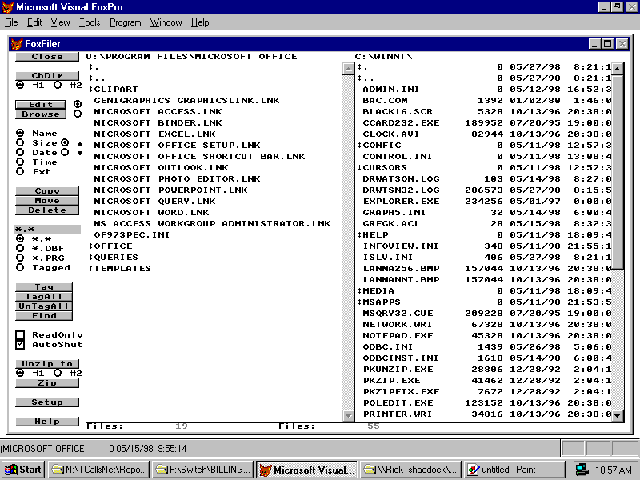
Task: Select the *.PRG filter radio button
Action: coord(20,258)
